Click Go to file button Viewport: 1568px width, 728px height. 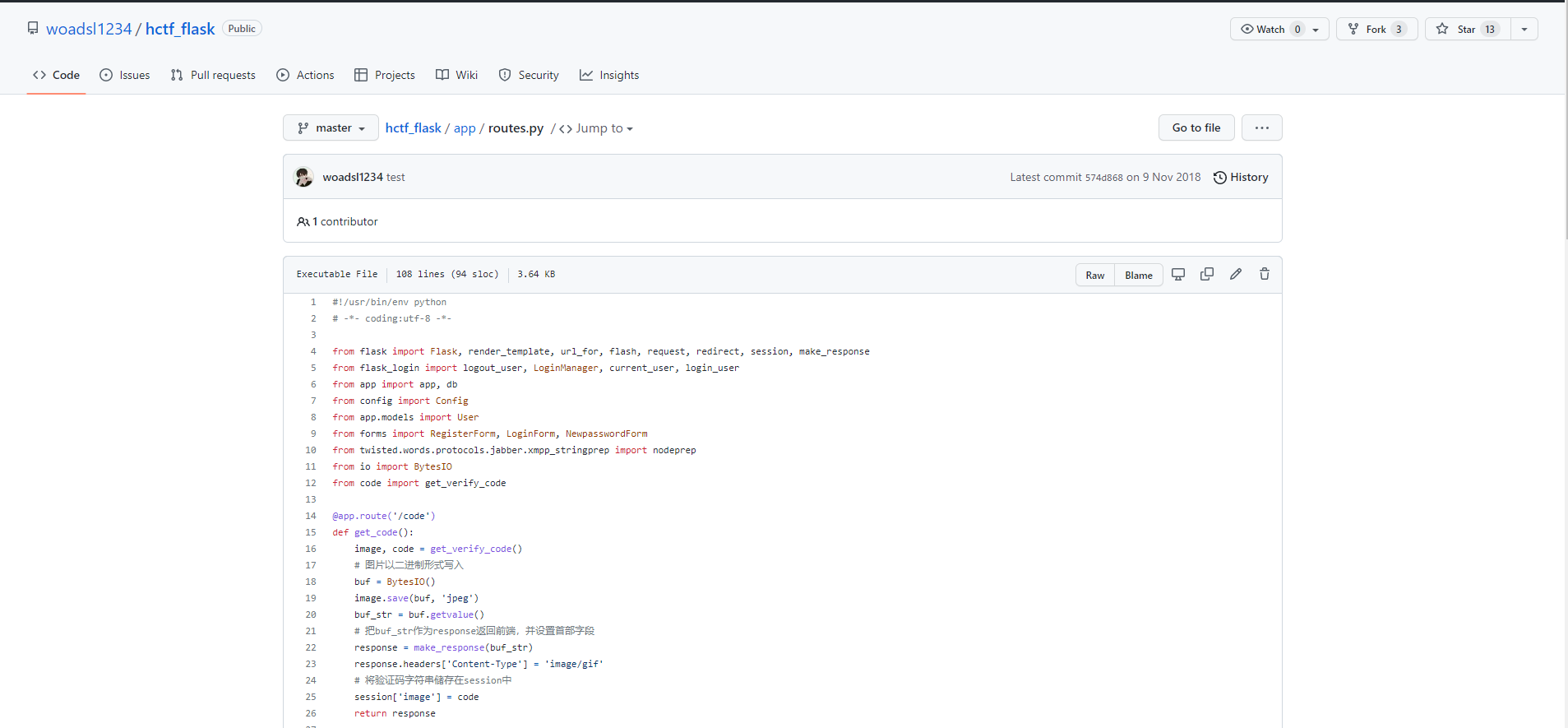pos(1196,128)
